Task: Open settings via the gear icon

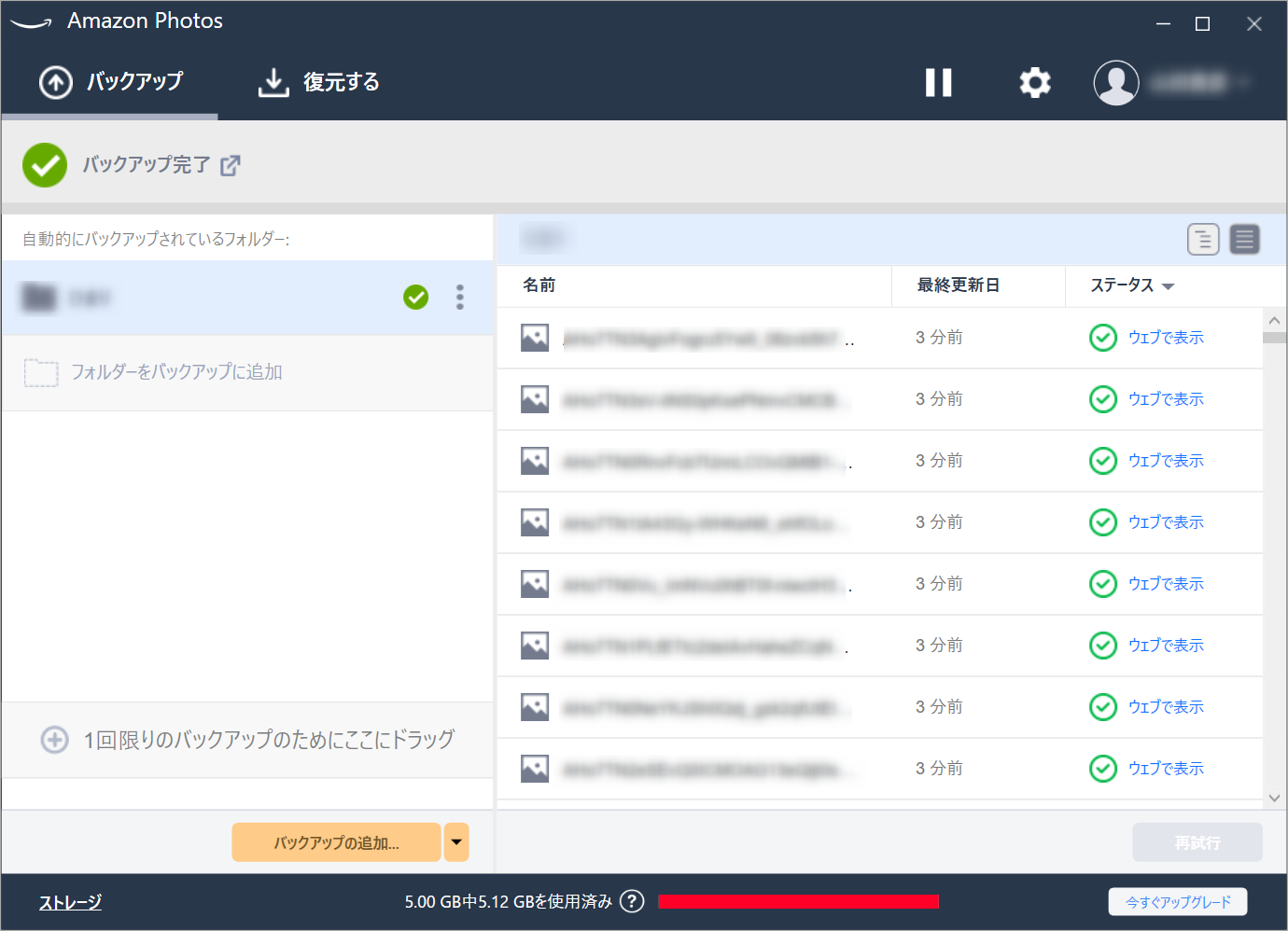Action: (1035, 83)
